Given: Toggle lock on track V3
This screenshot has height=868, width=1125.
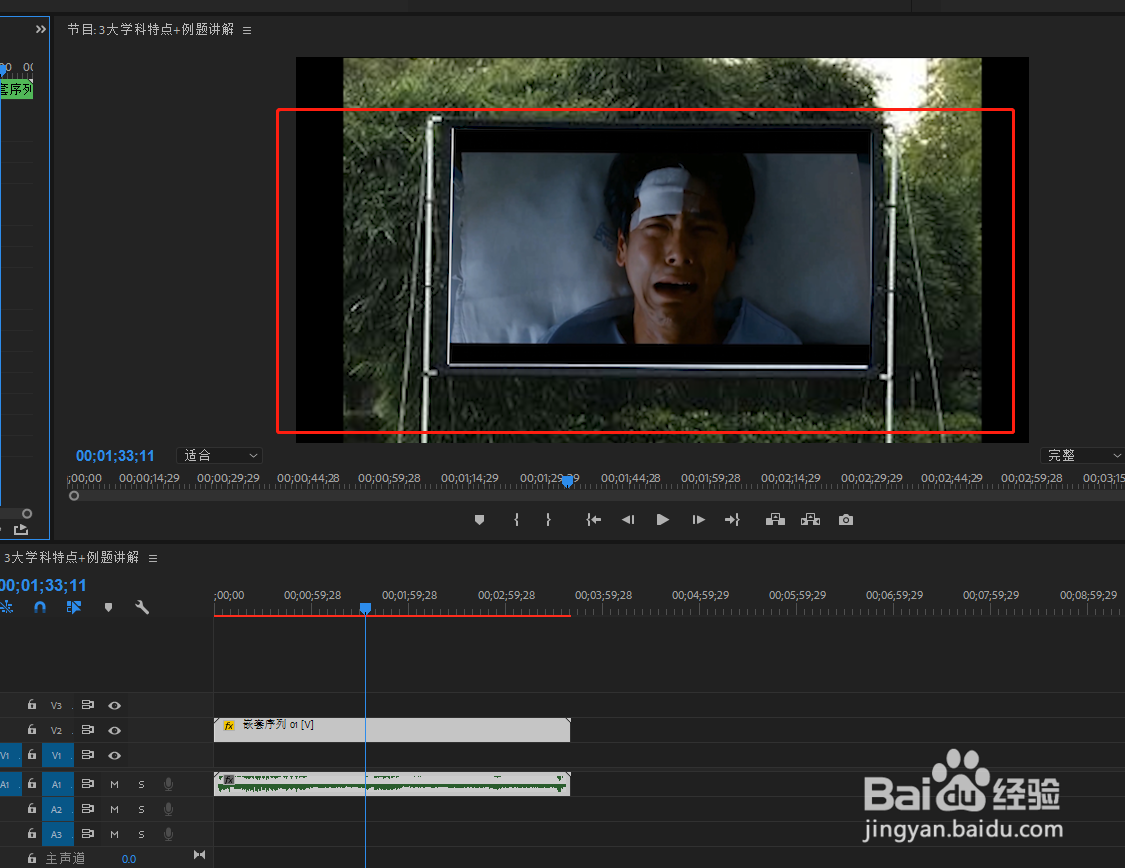Looking at the screenshot, I should (x=32, y=704).
